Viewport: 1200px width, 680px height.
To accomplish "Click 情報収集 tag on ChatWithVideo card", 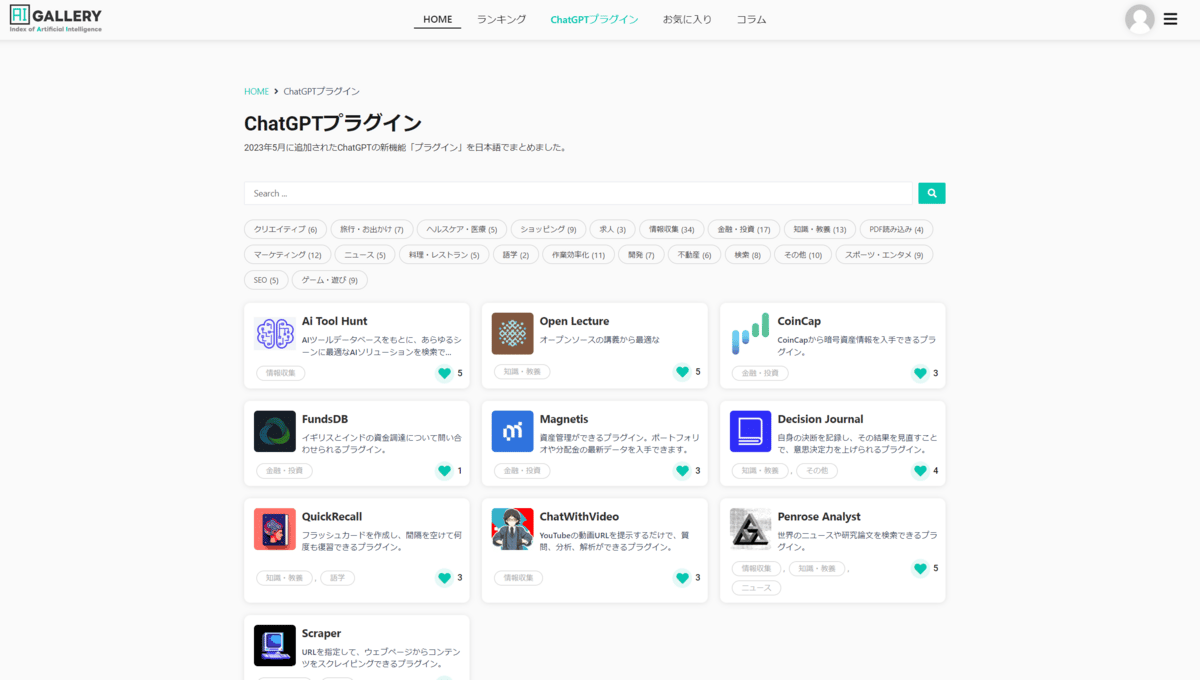I will click(x=518, y=578).
